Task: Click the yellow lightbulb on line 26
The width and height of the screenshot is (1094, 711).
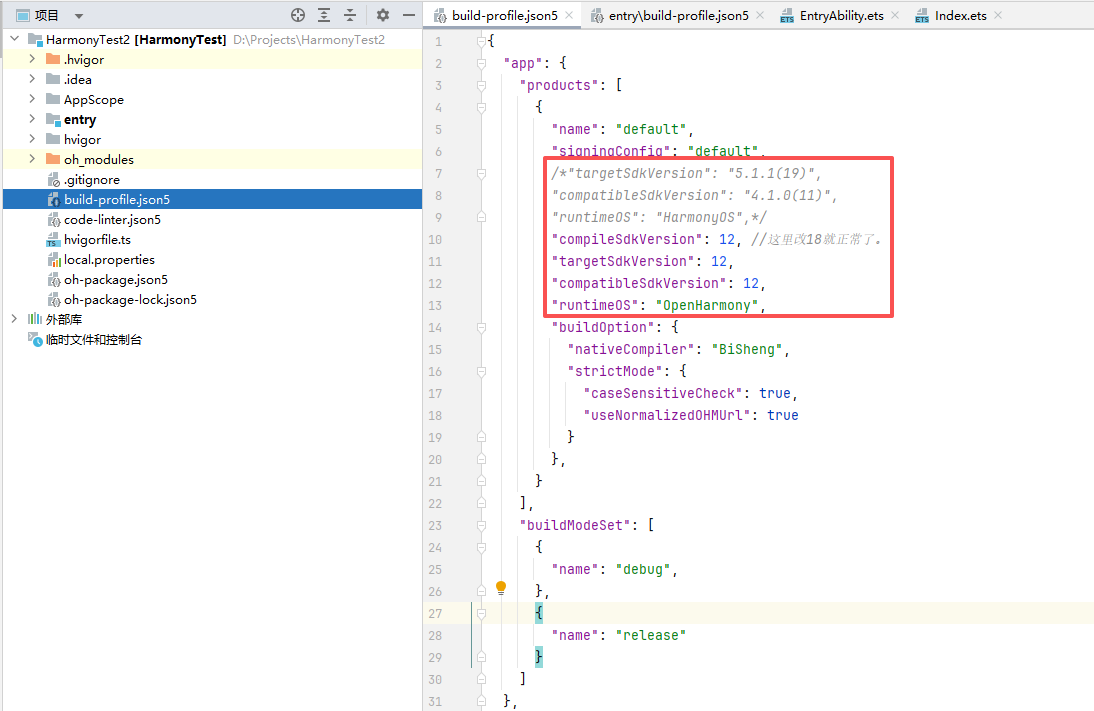Action: (x=501, y=588)
